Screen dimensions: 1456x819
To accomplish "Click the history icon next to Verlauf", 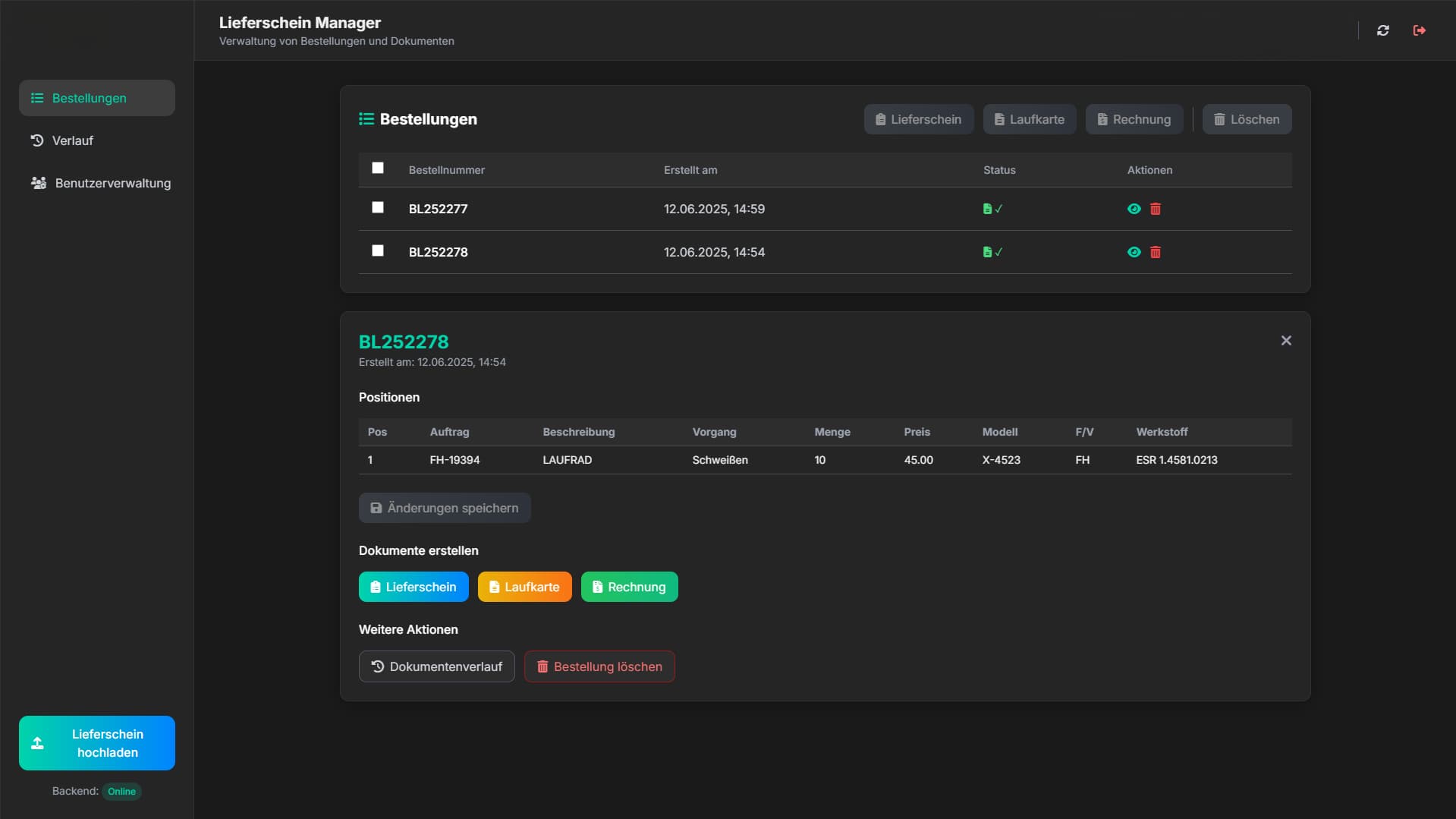I will click(x=36, y=140).
